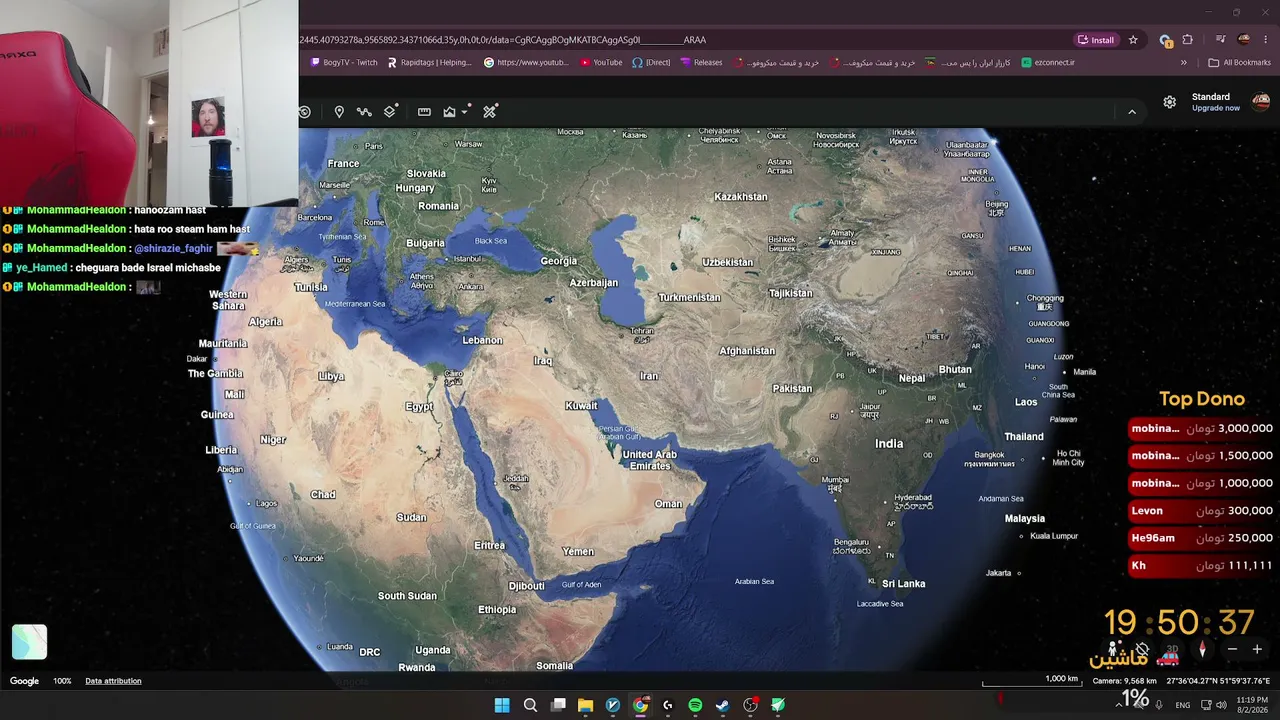Click the 1,000 km scale bar
This screenshot has height=720, width=1280.
1031,681
